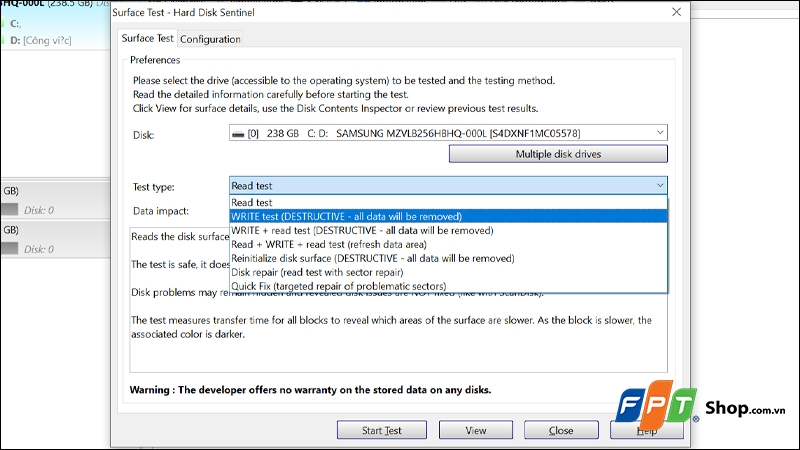This screenshot has height=450, width=800.
Task: Click the upper Disk: 0 entry
Action: coord(39,210)
